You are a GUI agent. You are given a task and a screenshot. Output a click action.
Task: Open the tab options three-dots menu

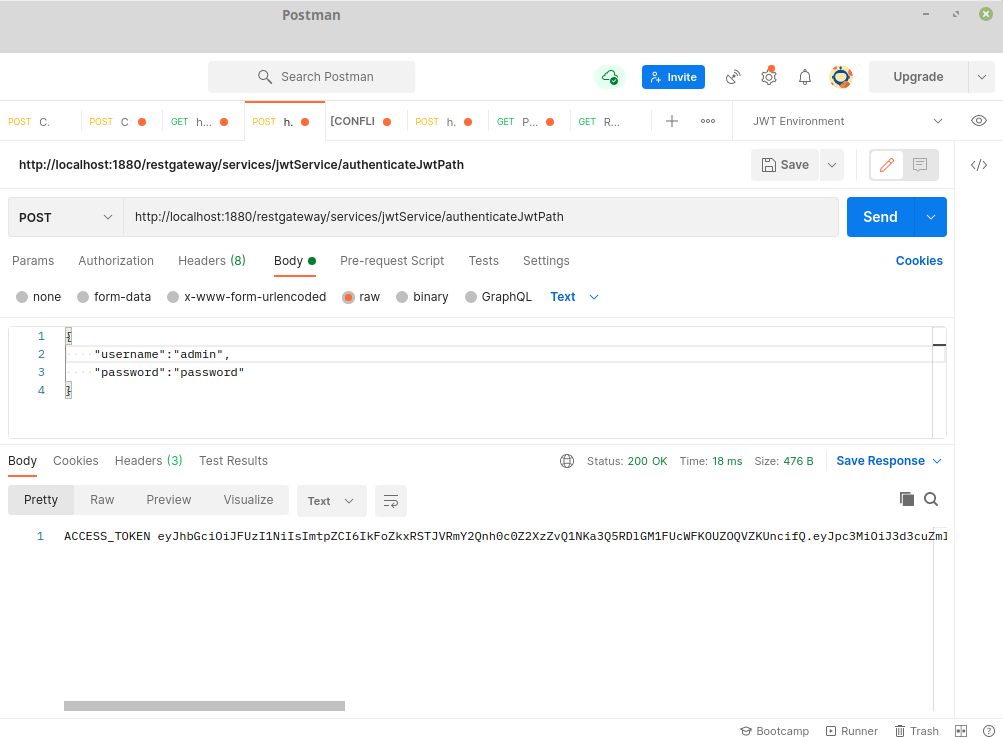click(x=707, y=121)
